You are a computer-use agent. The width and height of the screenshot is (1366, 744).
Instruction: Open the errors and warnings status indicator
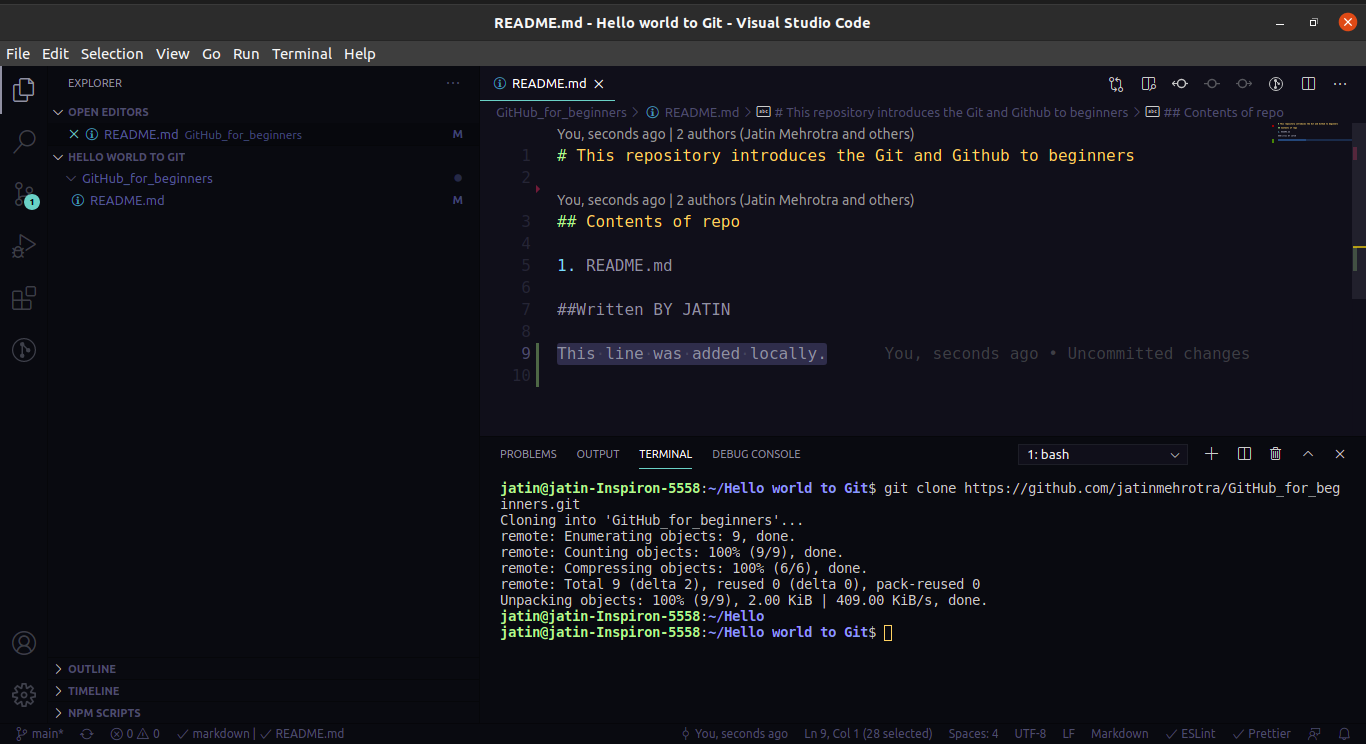coord(135,734)
